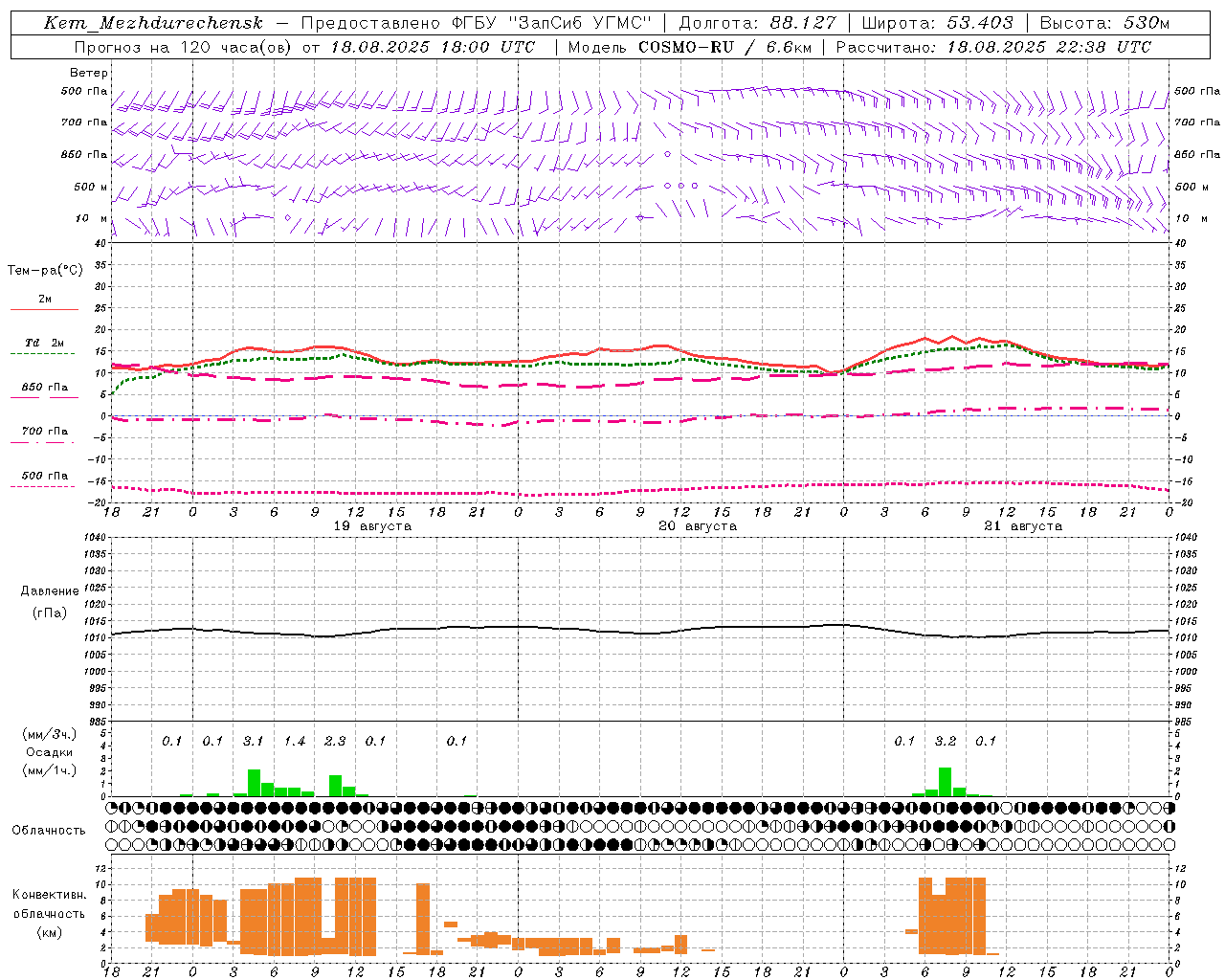The height and width of the screenshot is (980, 1225).
Task: Click the date label 19 августа
Action: [x=372, y=526]
